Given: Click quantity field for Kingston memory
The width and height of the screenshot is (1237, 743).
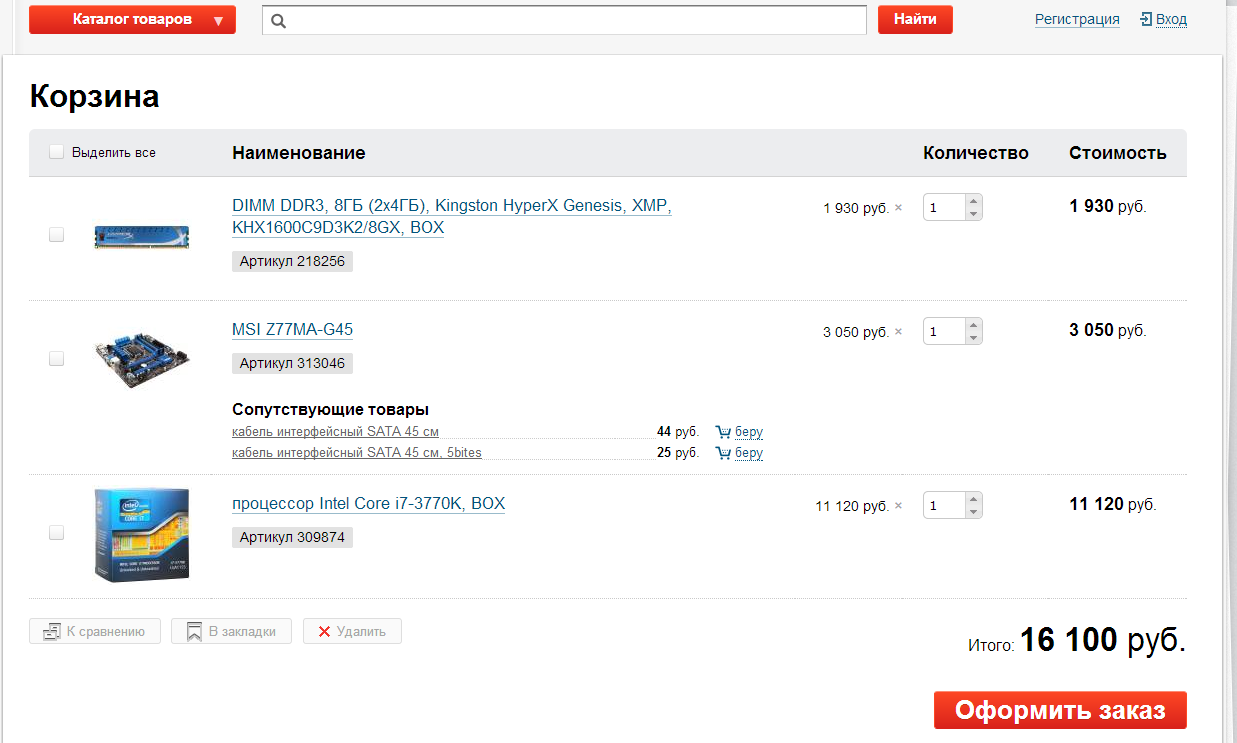Looking at the screenshot, I should 944,207.
